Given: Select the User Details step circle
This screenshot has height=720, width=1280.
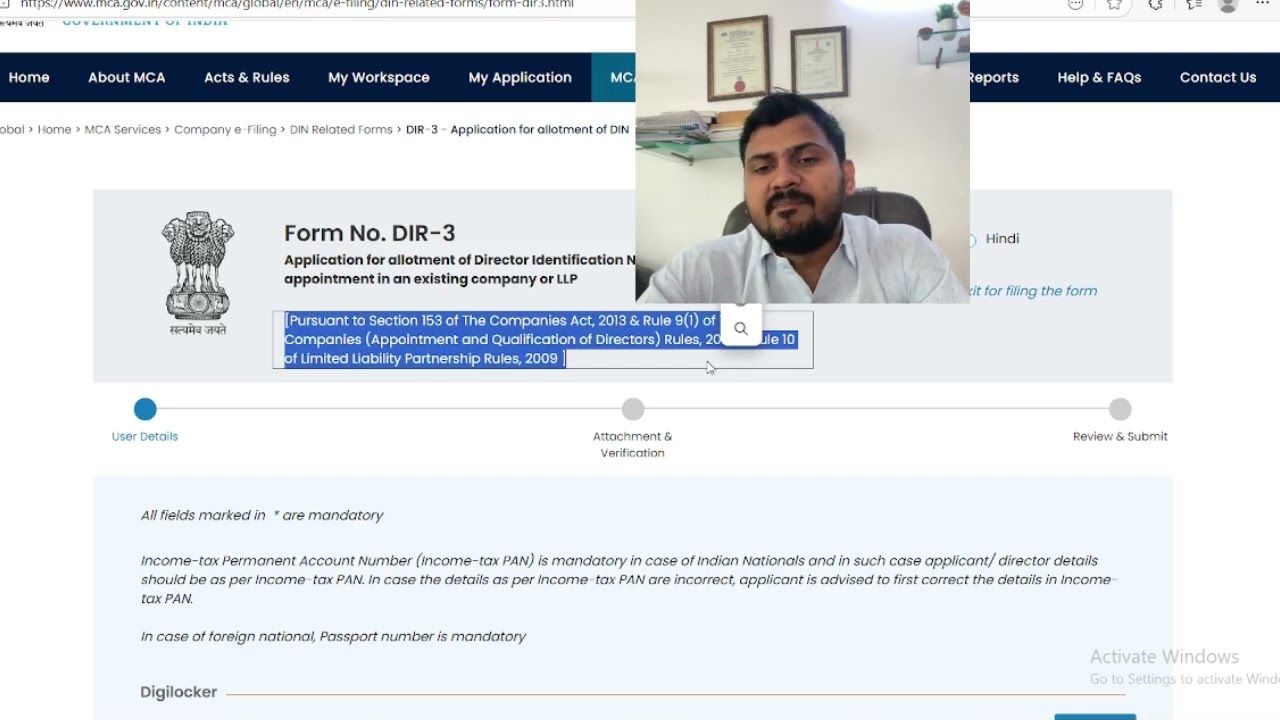Looking at the screenshot, I should click(x=145, y=409).
